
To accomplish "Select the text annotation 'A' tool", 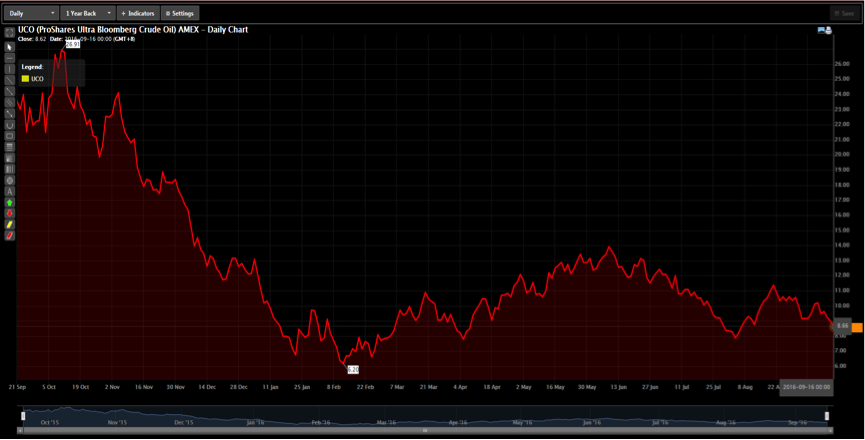I will tap(10, 191).
